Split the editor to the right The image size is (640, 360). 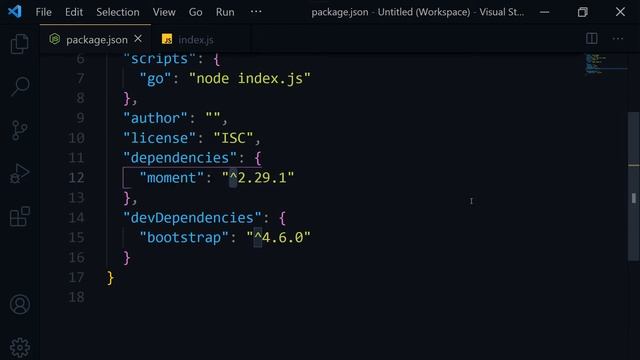(x=591, y=39)
